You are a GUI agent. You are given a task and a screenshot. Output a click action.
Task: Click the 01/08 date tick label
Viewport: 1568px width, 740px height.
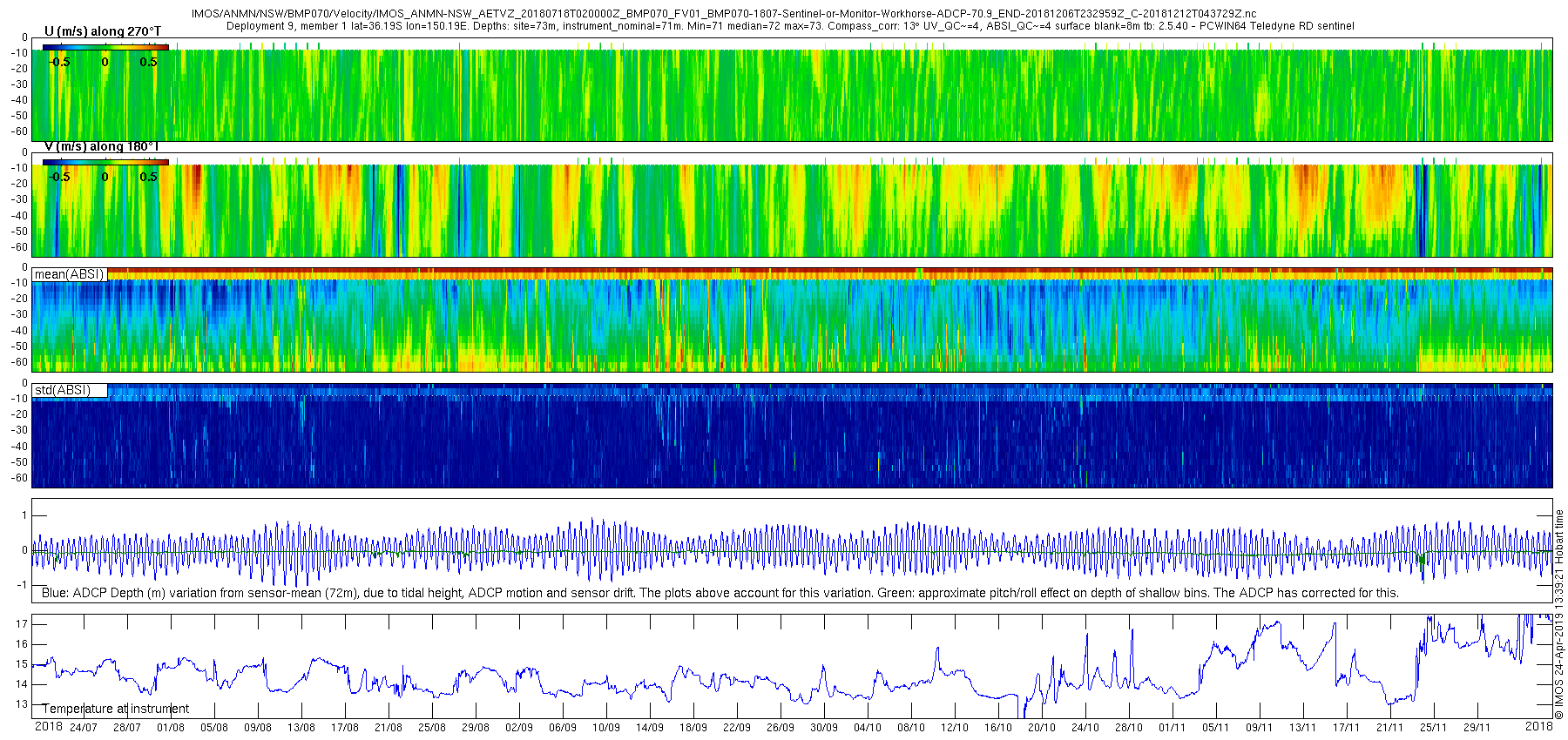click(x=171, y=727)
